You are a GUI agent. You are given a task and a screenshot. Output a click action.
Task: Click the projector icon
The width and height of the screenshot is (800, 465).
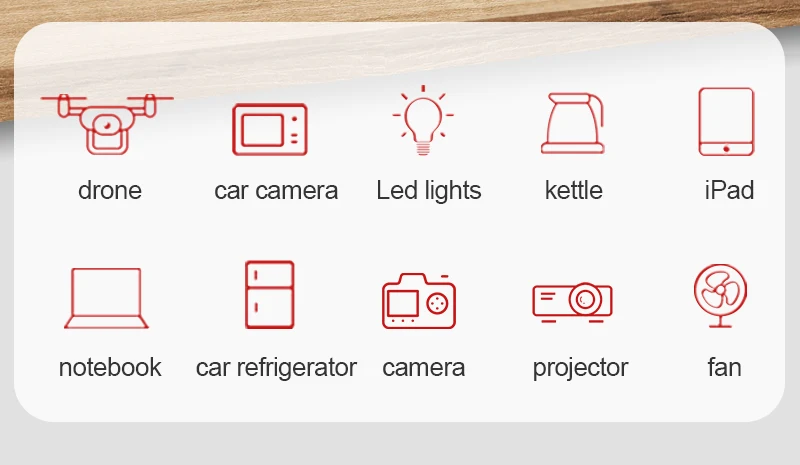[x=572, y=302]
